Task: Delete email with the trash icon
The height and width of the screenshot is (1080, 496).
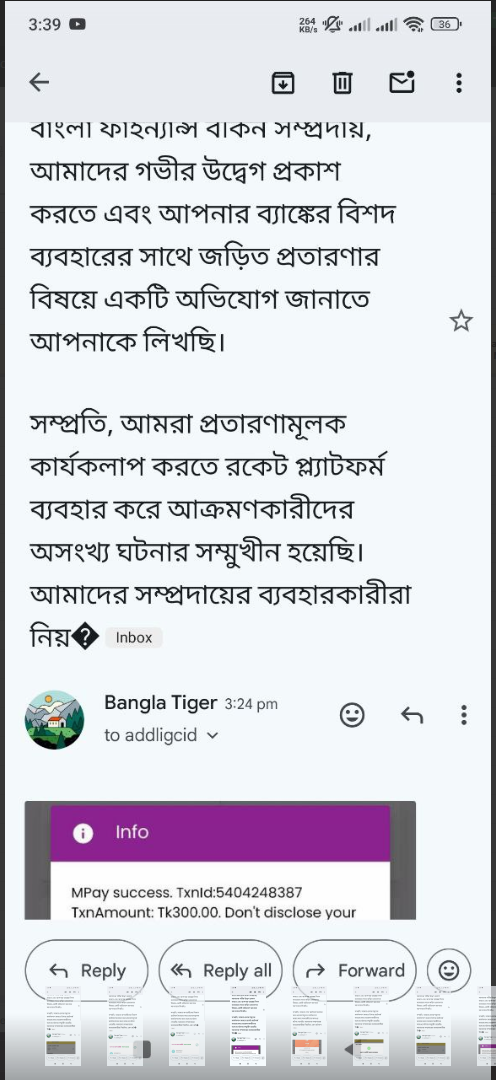Action: point(342,83)
